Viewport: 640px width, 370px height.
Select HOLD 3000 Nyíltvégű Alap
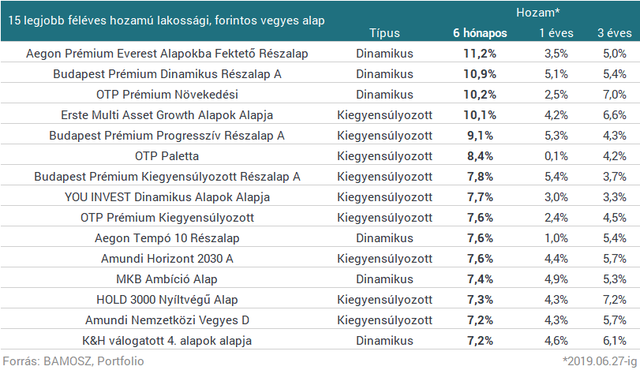167,299
